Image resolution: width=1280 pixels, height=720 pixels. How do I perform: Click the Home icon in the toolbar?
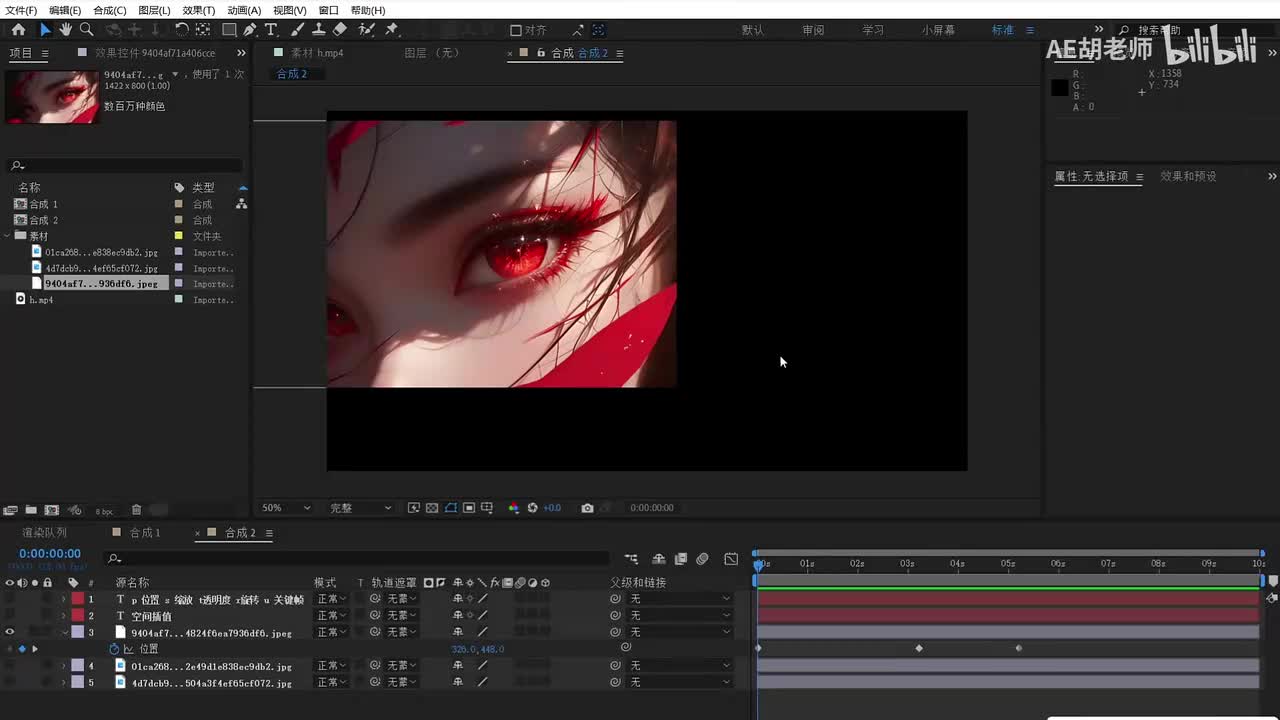(x=18, y=30)
